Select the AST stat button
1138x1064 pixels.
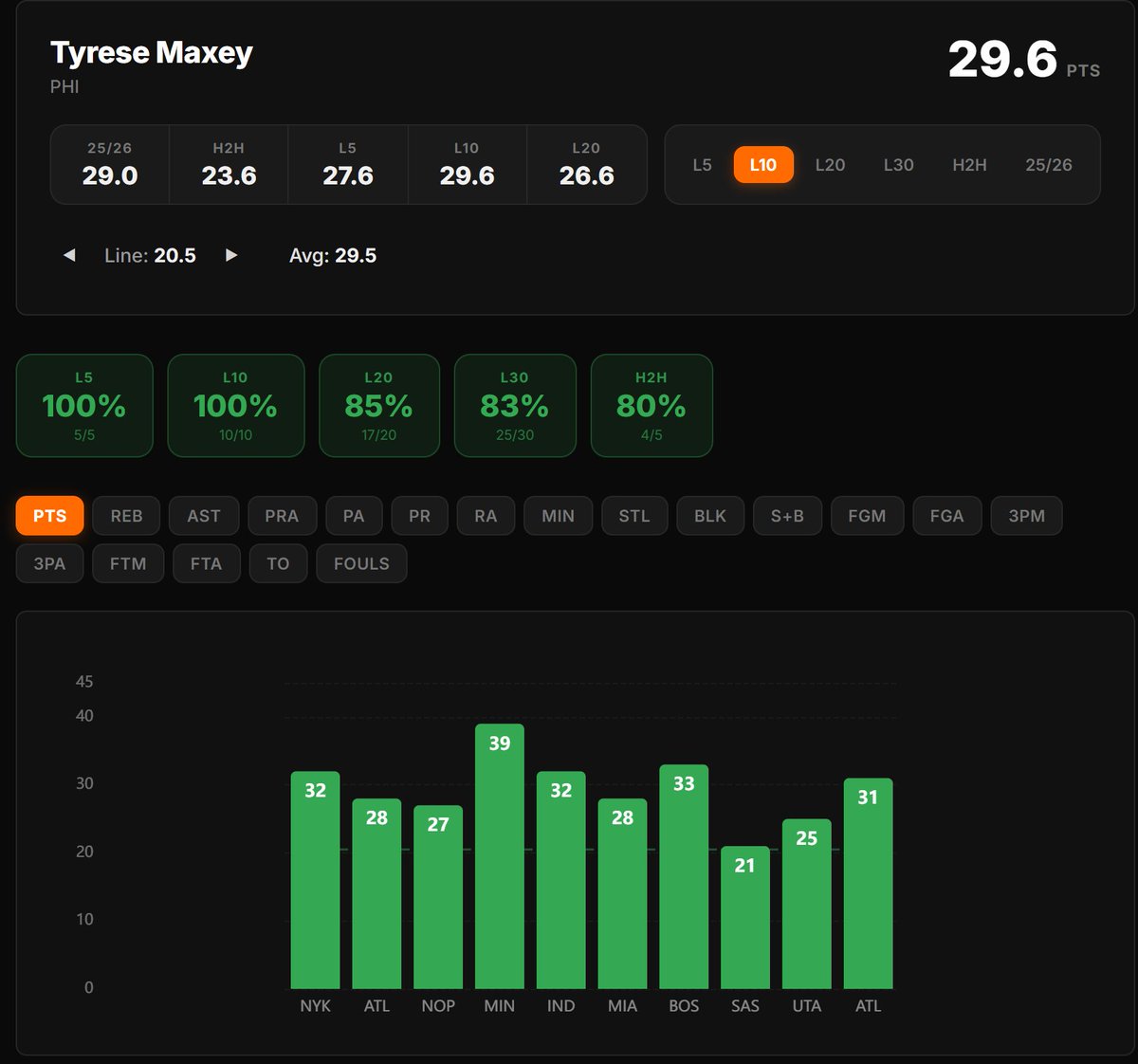(x=204, y=516)
